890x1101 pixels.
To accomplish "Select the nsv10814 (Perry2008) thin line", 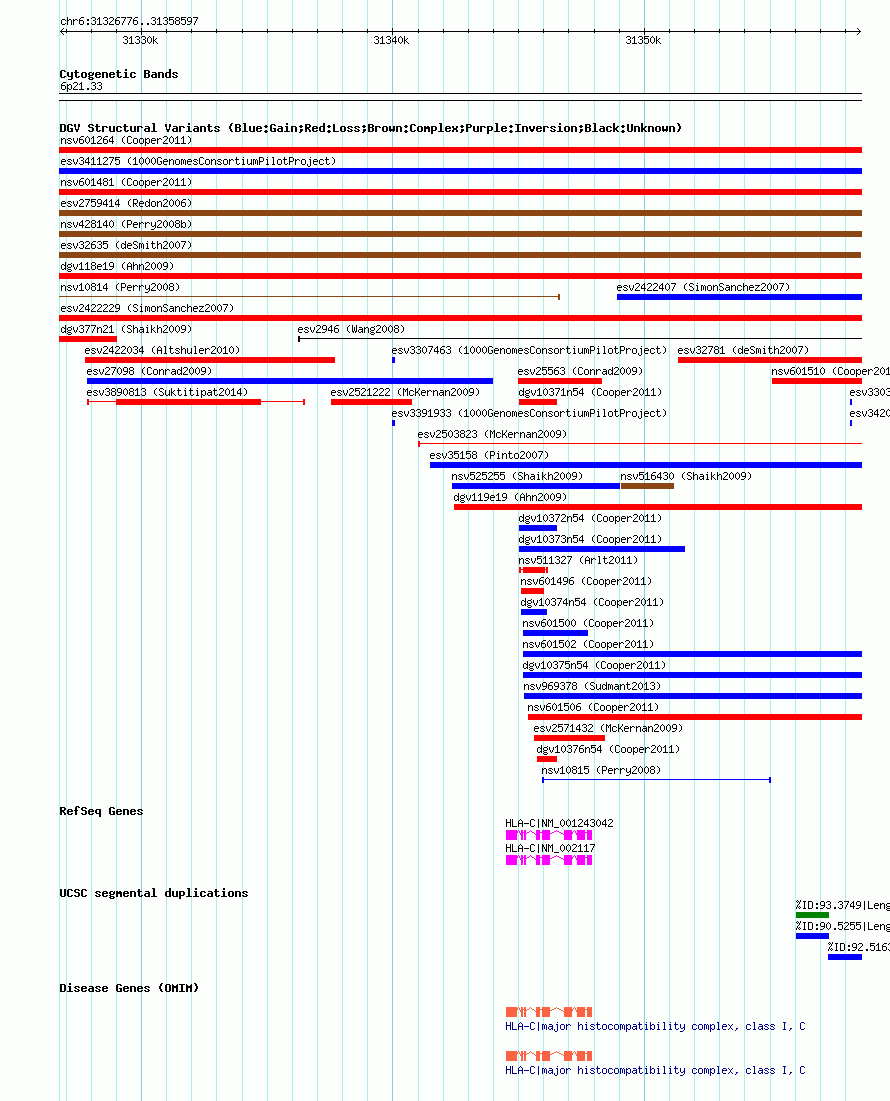I will pos(310,297).
